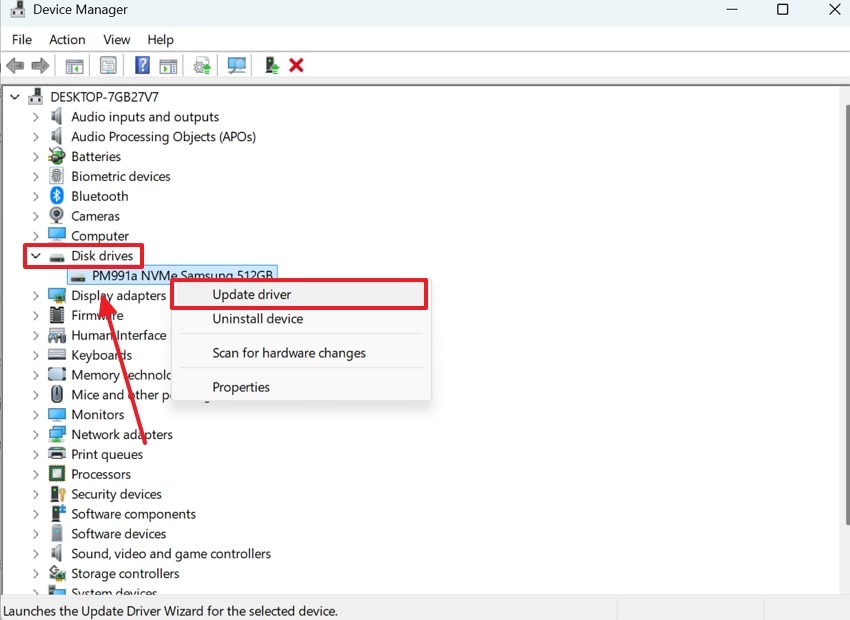Expand the Display adapters category
The height and width of the screenshot is (620, 850).
[34, 295]
